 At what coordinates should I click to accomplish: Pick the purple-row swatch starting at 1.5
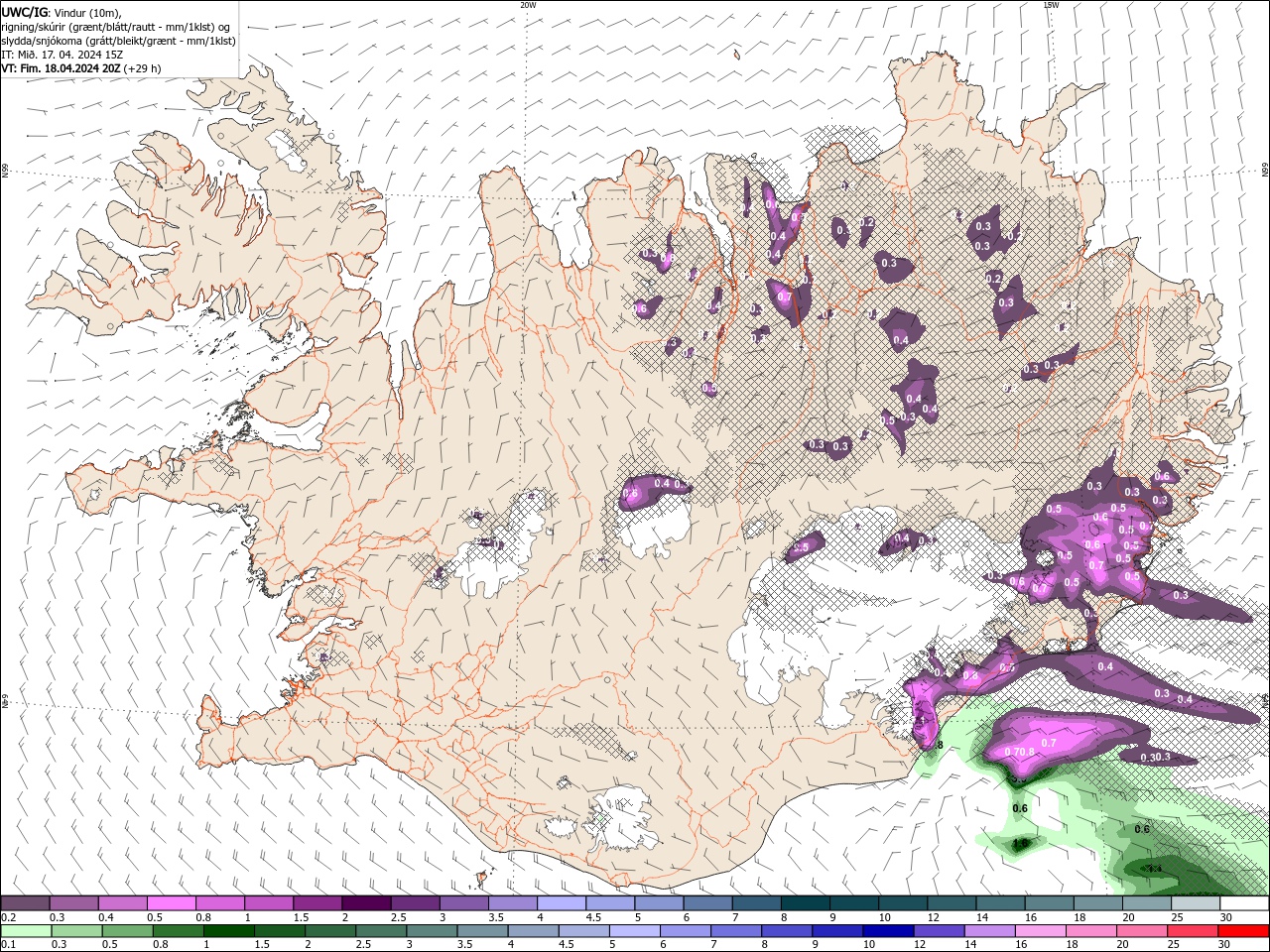pos(317,903)
